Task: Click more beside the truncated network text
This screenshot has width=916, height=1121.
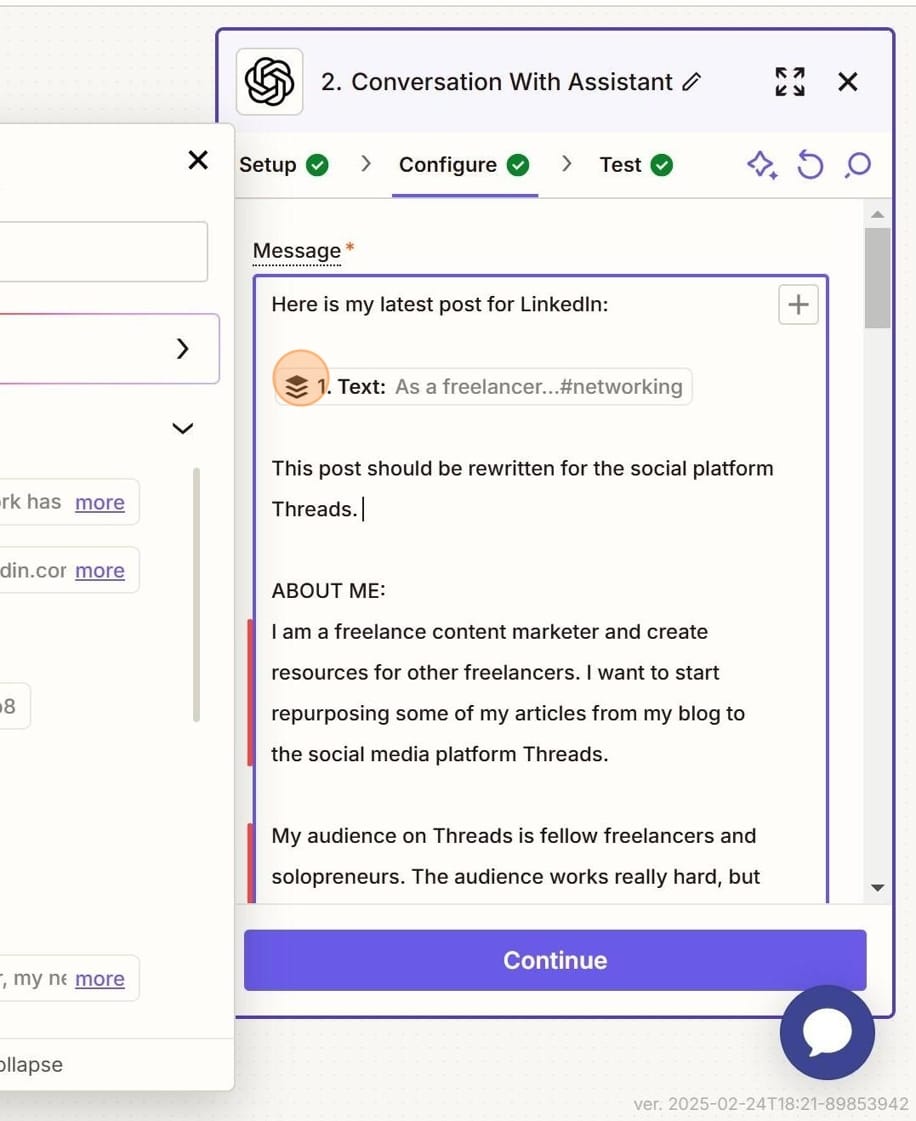Action: pyautogui.click(x=99, y=502)
